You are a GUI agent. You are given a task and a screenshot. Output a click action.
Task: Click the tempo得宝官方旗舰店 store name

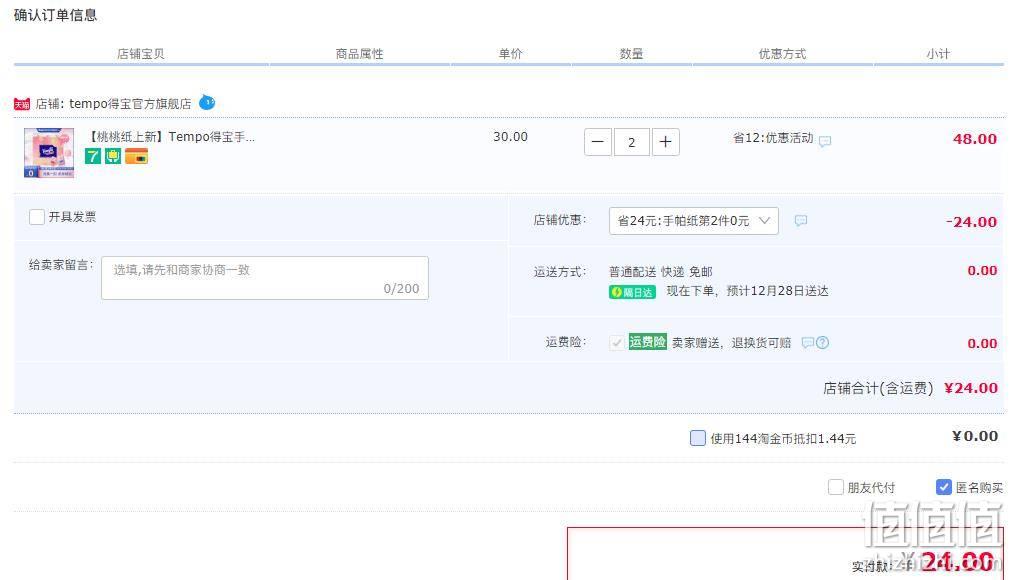pyautogui.click(x=130, y=104)
